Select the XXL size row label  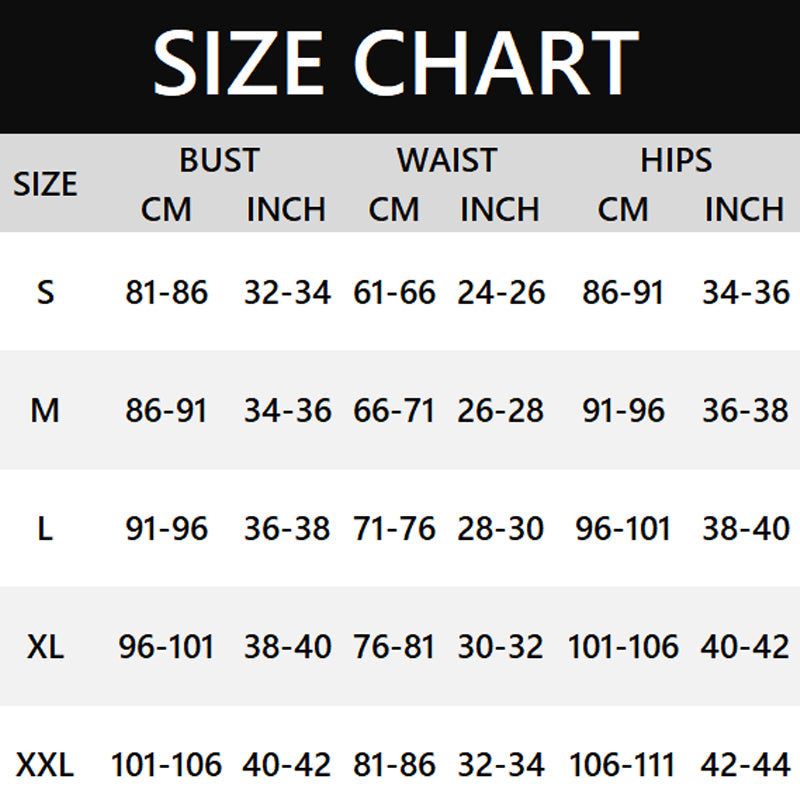coord(45,766)
